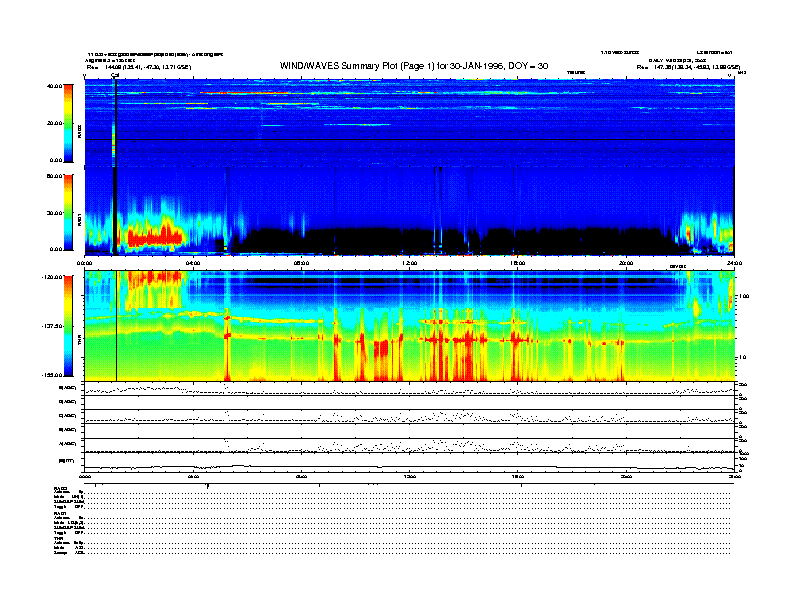
Task: Click the -120.00 color scale label
Action: point(52,277)
